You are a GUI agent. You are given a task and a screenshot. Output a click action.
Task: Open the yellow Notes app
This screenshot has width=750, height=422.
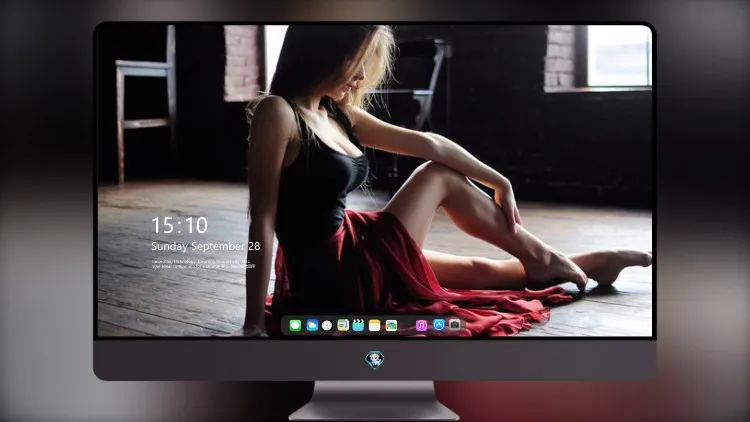(x=375, y=325)
